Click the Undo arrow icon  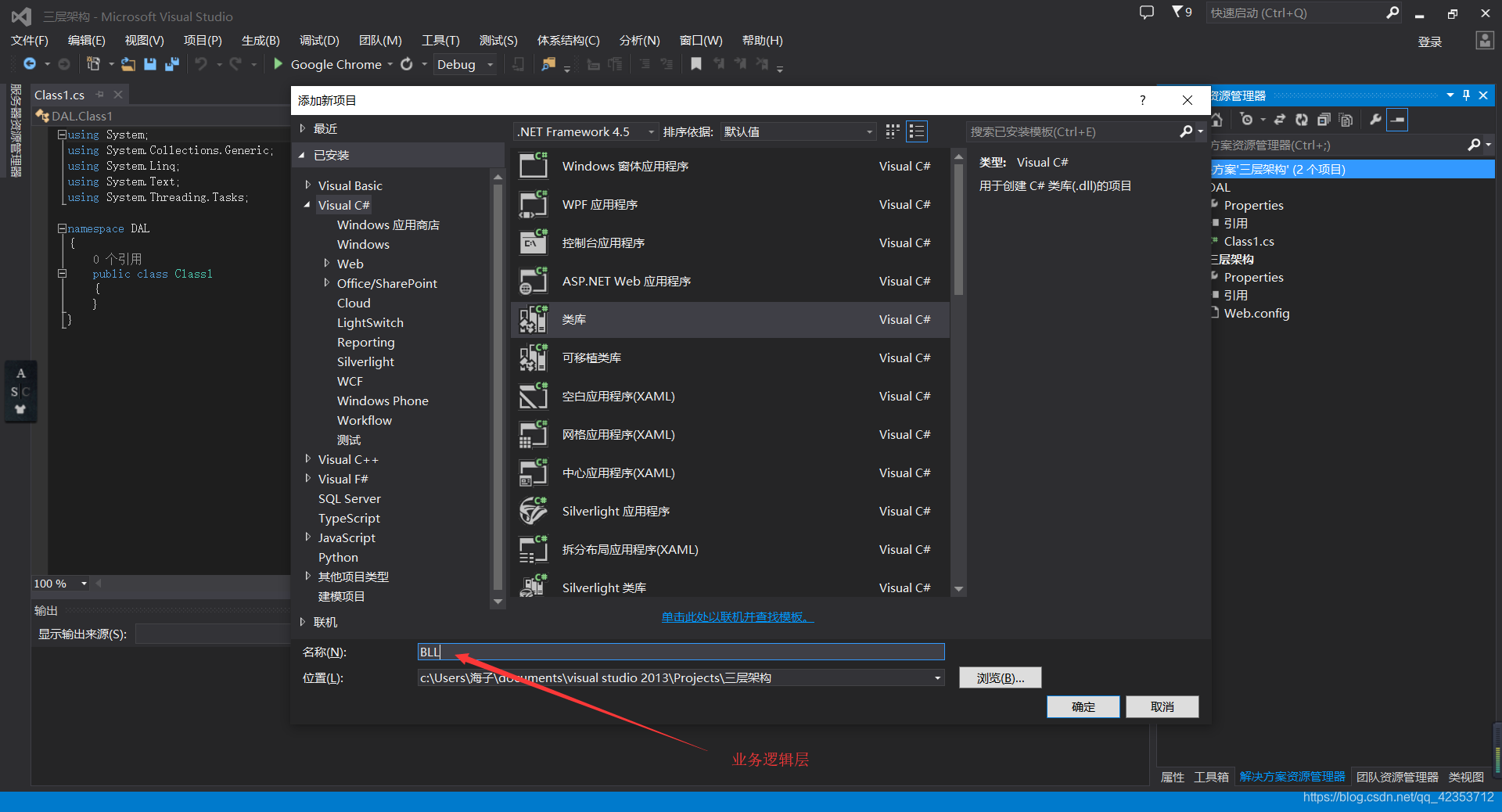(x=201, y=64)
